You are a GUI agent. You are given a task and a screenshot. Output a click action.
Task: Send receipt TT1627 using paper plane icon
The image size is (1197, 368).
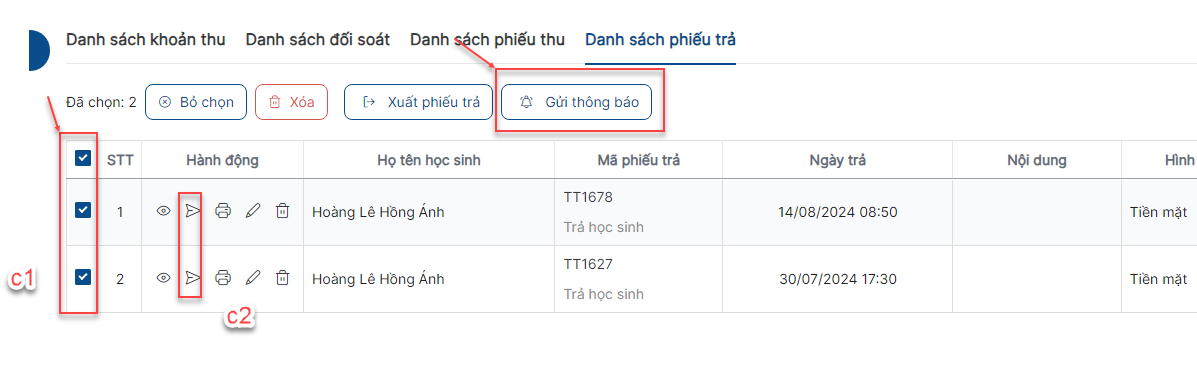pyautogui.click(x=193, y=278)
